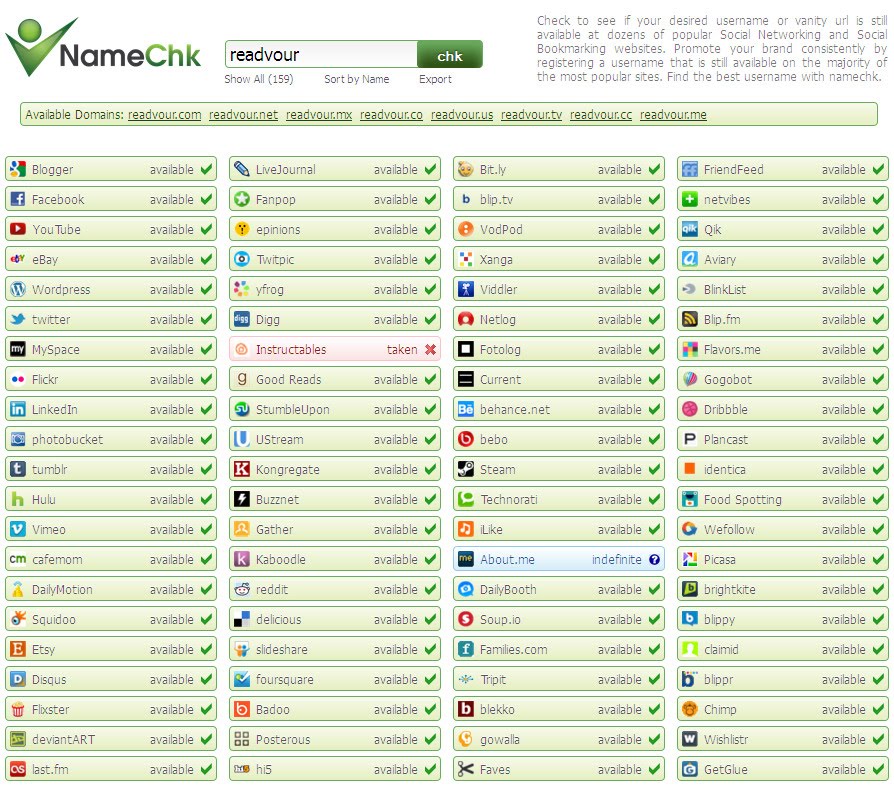Click the Flickr dots icon
The width and height of the screenshot is (894, 786).
pyautogui.click(x=18, y=379)
